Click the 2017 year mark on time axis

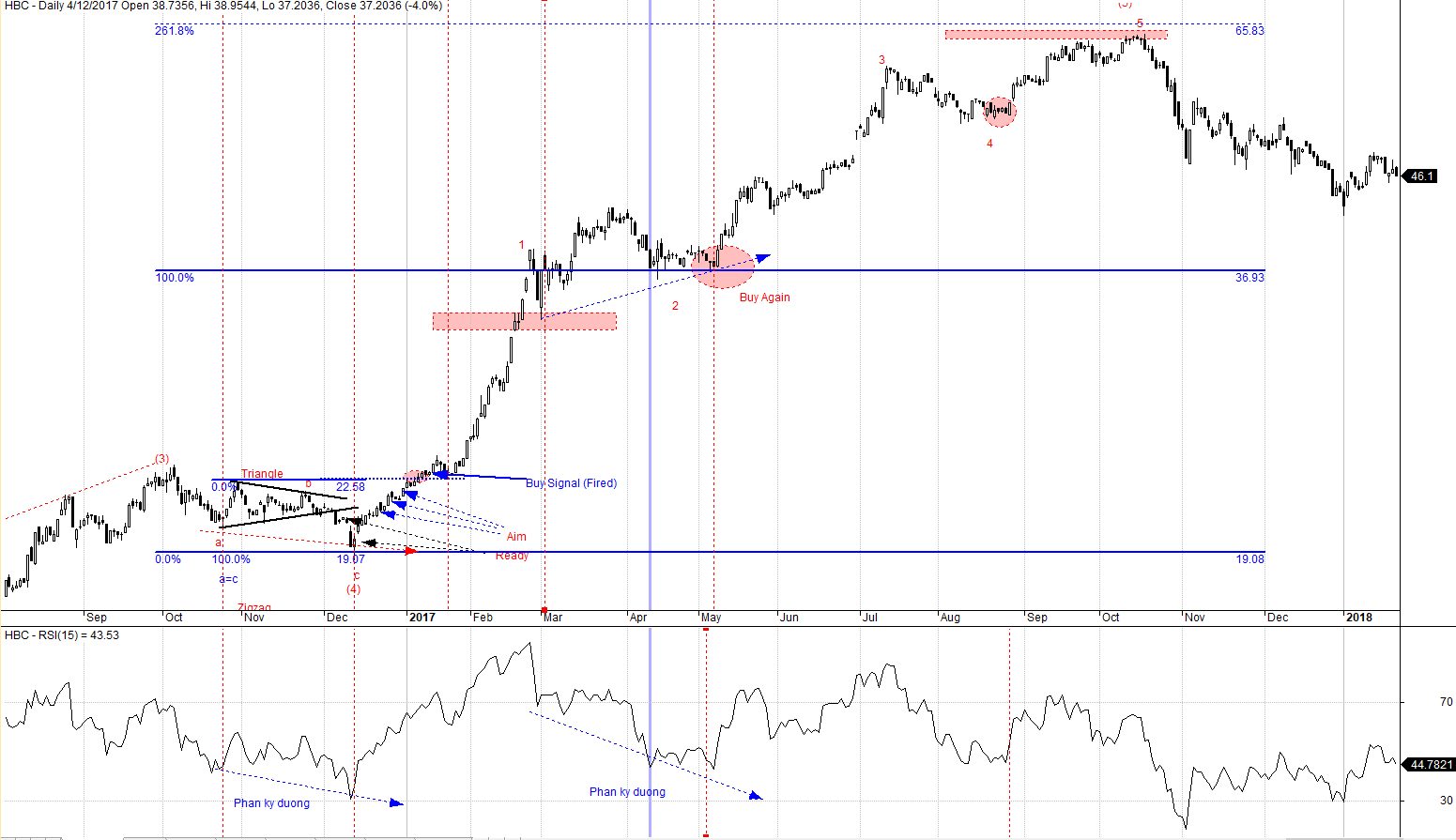(x=421, y=618)
